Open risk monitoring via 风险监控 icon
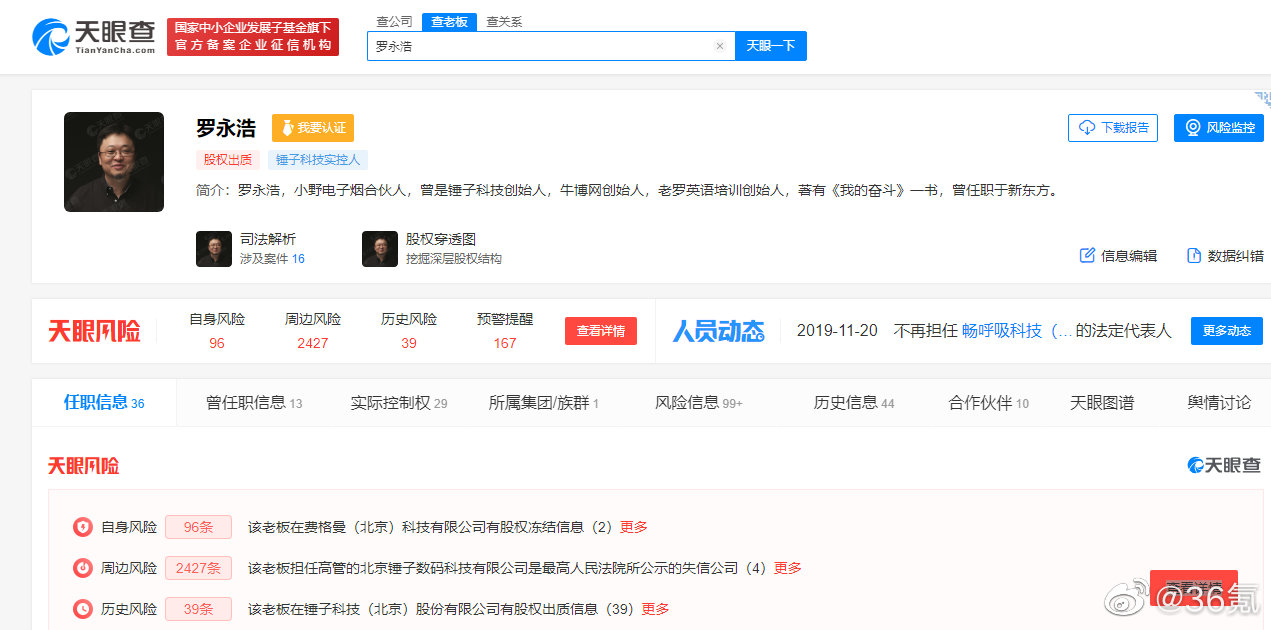The image size is (1271, 630). (x=1191, y=128)
